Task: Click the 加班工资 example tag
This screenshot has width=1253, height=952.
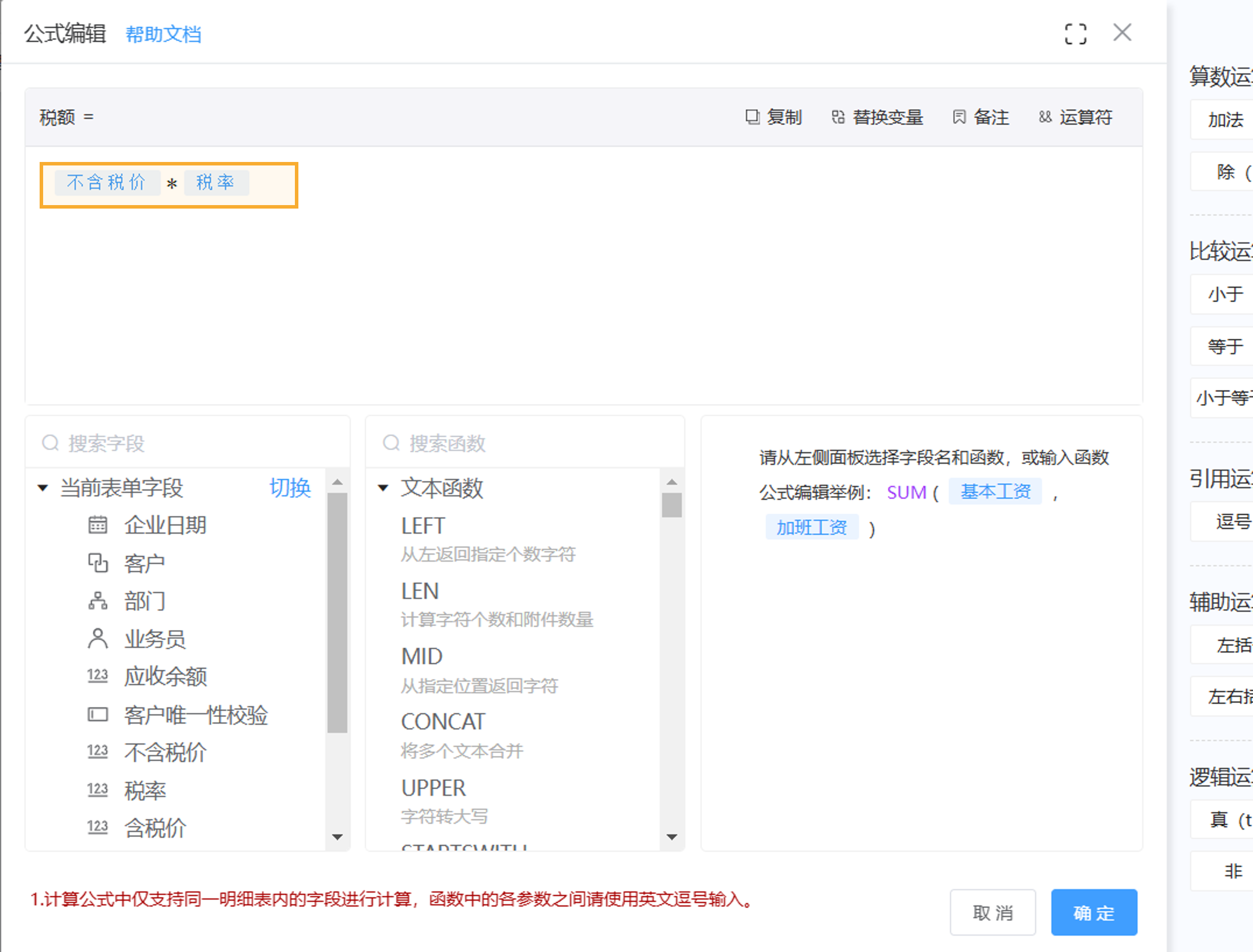Action: pos(812,527)
